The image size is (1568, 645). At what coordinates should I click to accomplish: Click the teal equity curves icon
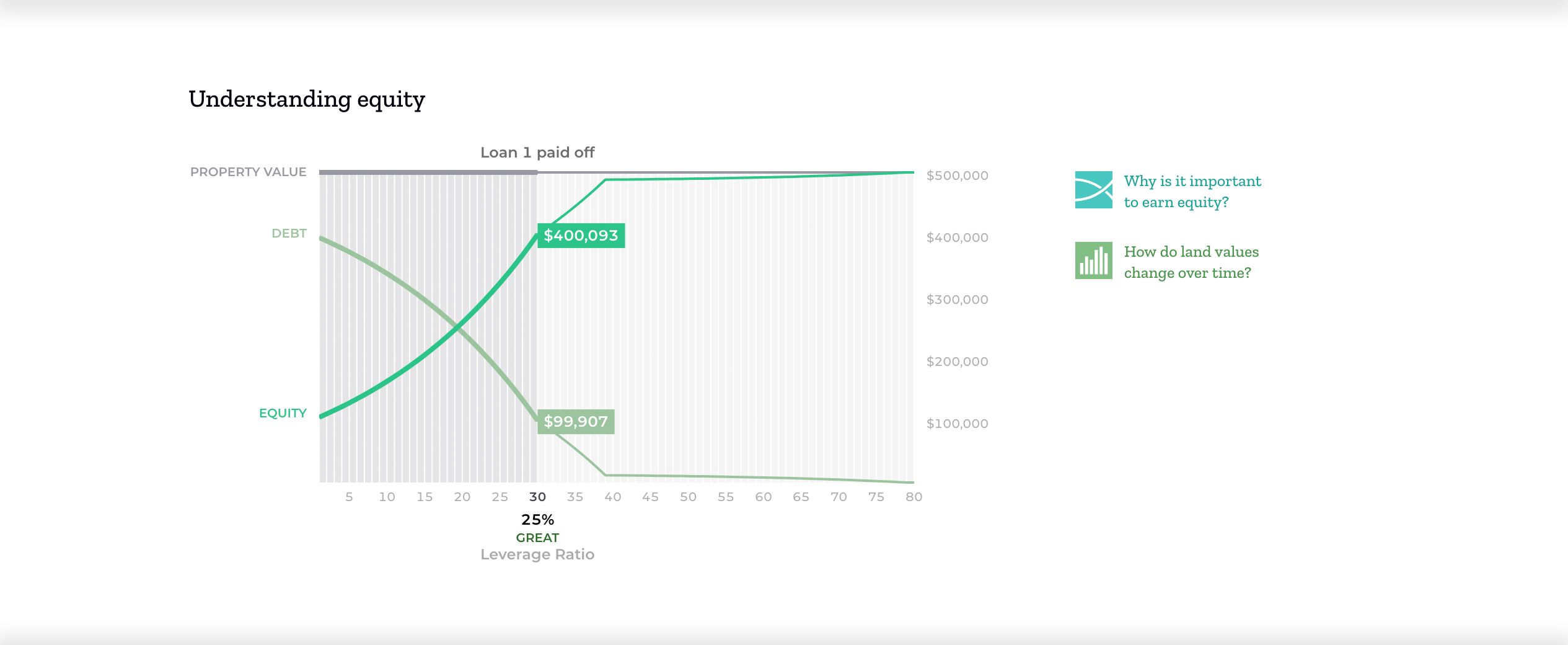pyautogui.click(x=1093, y=190)
